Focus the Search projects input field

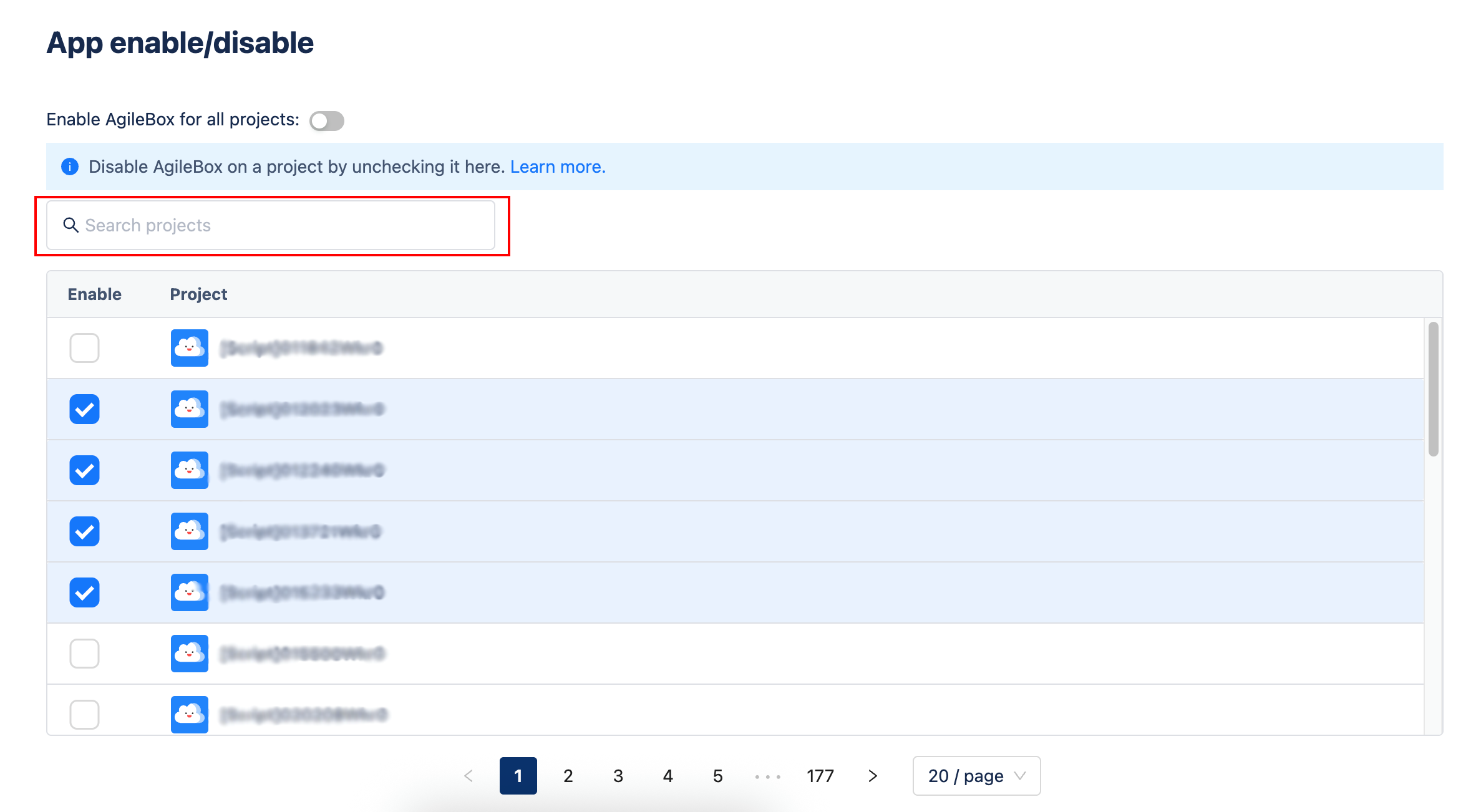click(x=271, y=225)
